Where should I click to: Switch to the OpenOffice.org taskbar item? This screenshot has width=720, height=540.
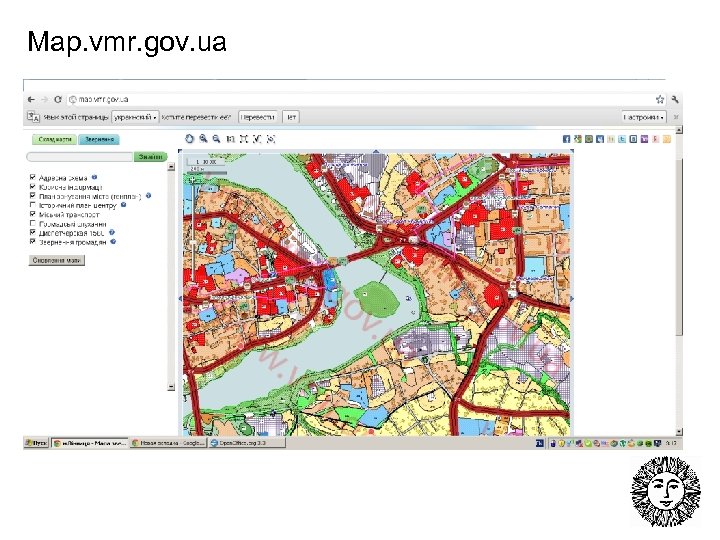click(247, 443)
